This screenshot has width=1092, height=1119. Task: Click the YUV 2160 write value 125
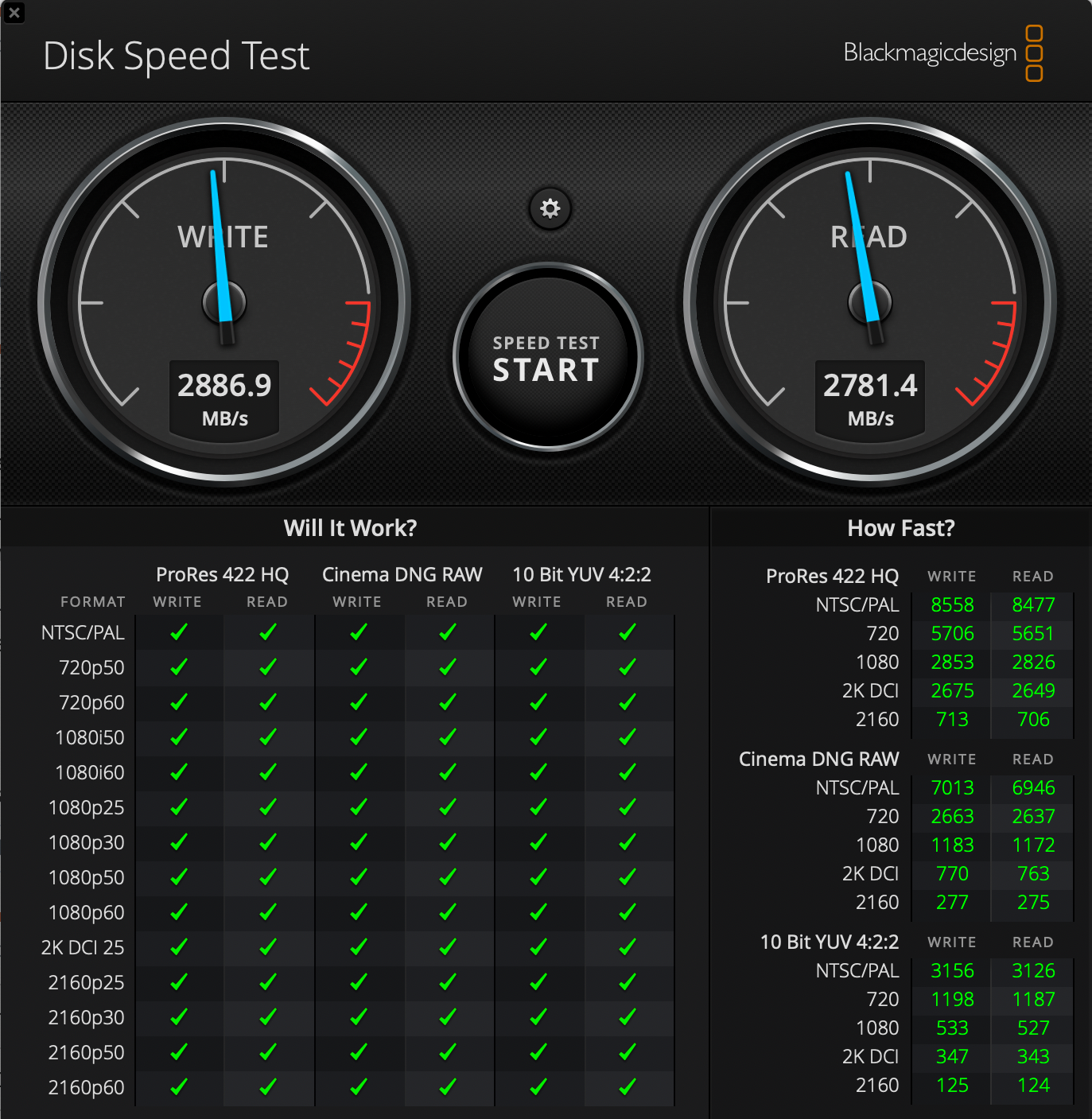[952, 1086]
